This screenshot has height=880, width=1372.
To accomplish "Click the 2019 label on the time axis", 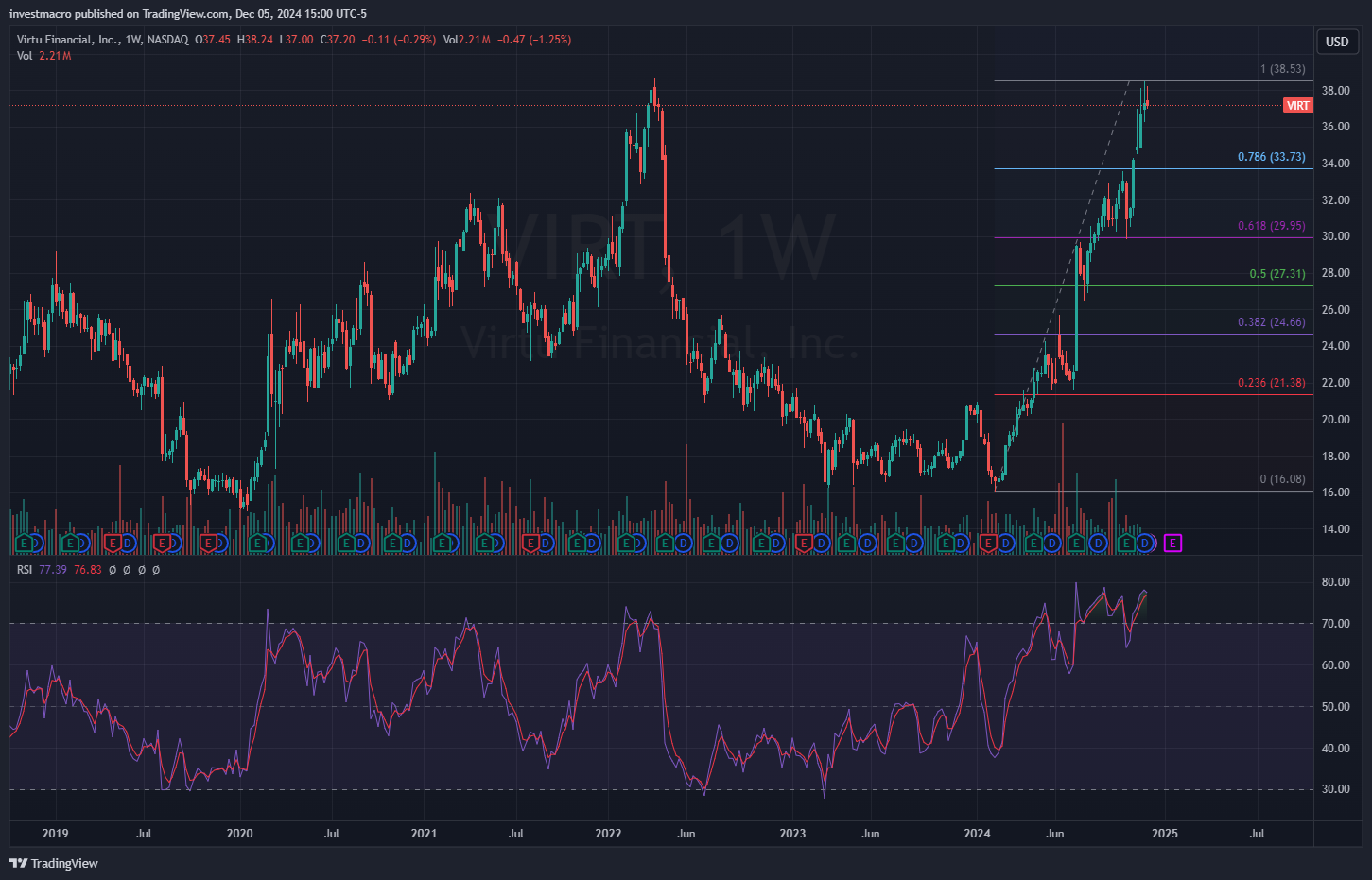I will click(x=56, y=834).
